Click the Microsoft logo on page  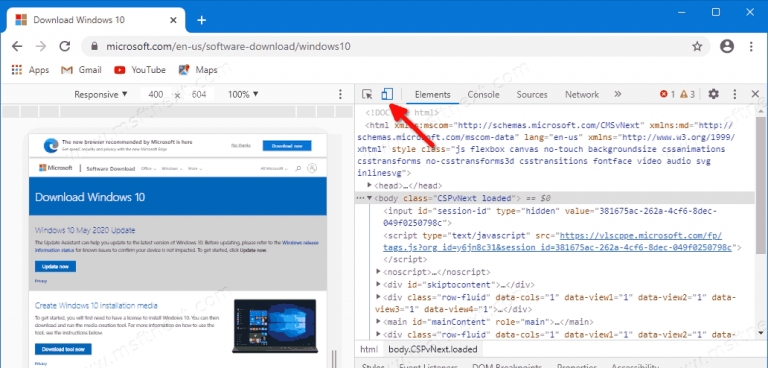coord(55,168)
